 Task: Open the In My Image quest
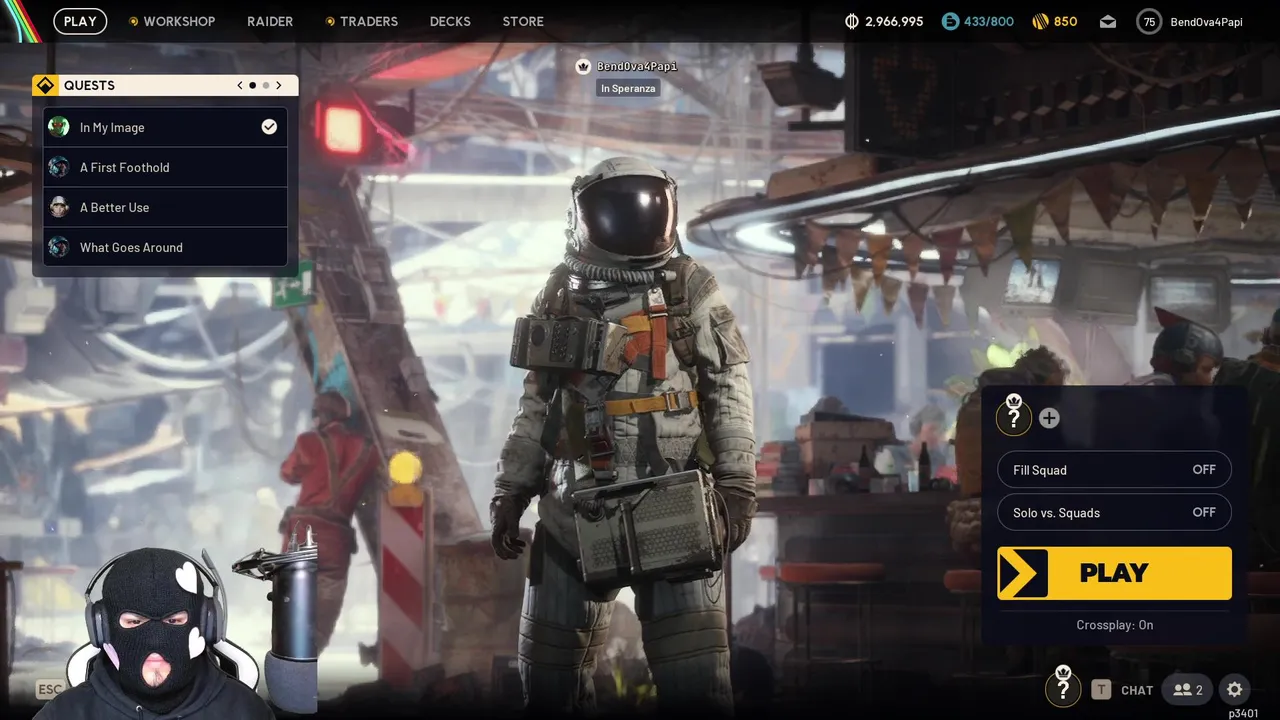pyautogui.click(x=165, y=127)
